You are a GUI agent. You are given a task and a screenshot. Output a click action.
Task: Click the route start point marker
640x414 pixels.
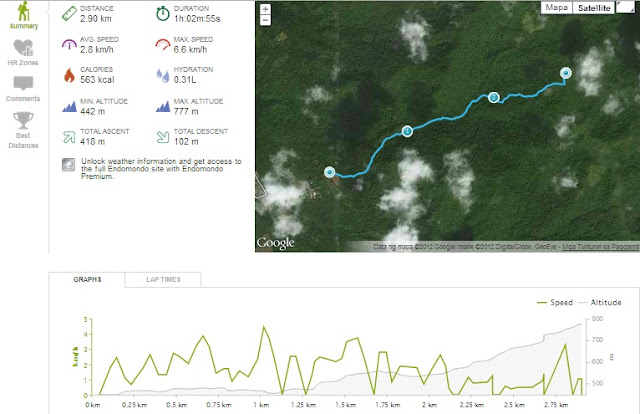[329, 172]
